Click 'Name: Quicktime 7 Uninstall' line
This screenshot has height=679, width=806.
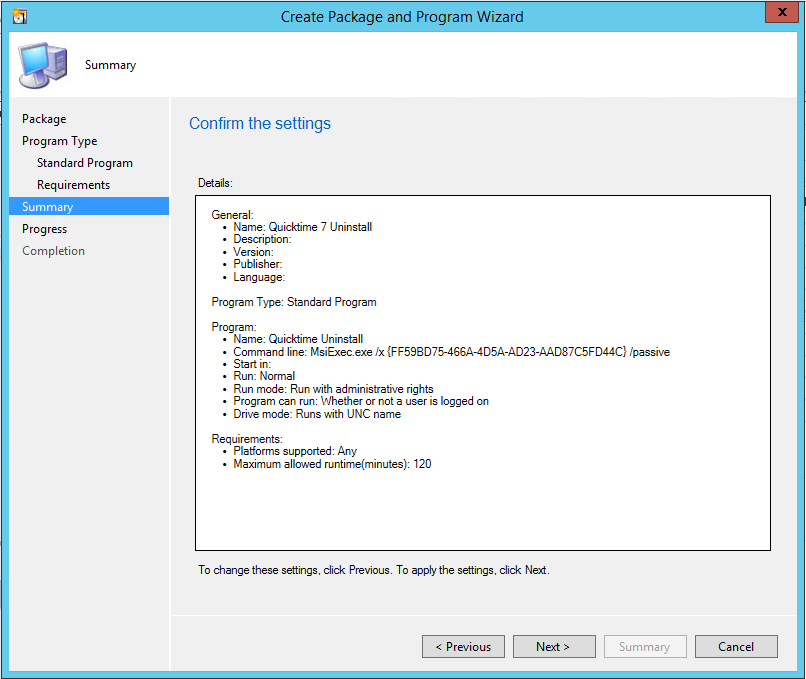point(303,227)
